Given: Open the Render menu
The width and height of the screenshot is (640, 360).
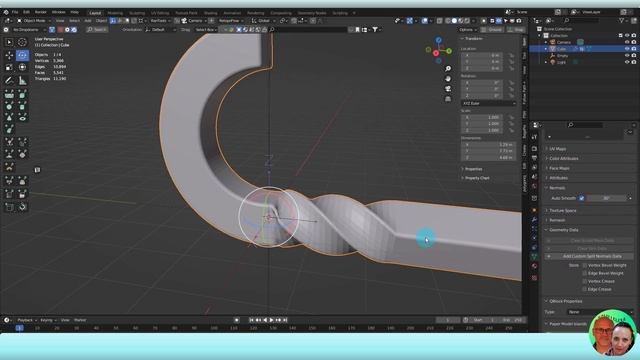Looking at the screenshot, I should click(x=41, y=12).
